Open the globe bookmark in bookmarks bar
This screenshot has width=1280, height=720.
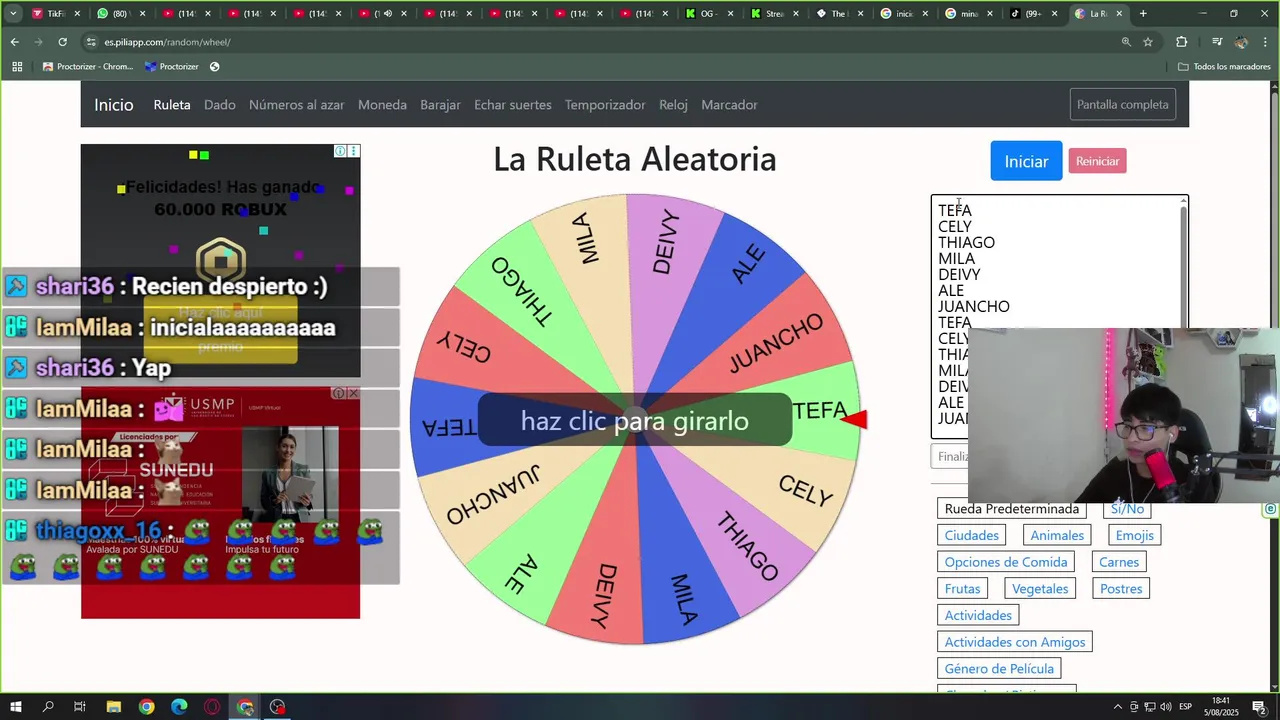click(x=214, y=67)
